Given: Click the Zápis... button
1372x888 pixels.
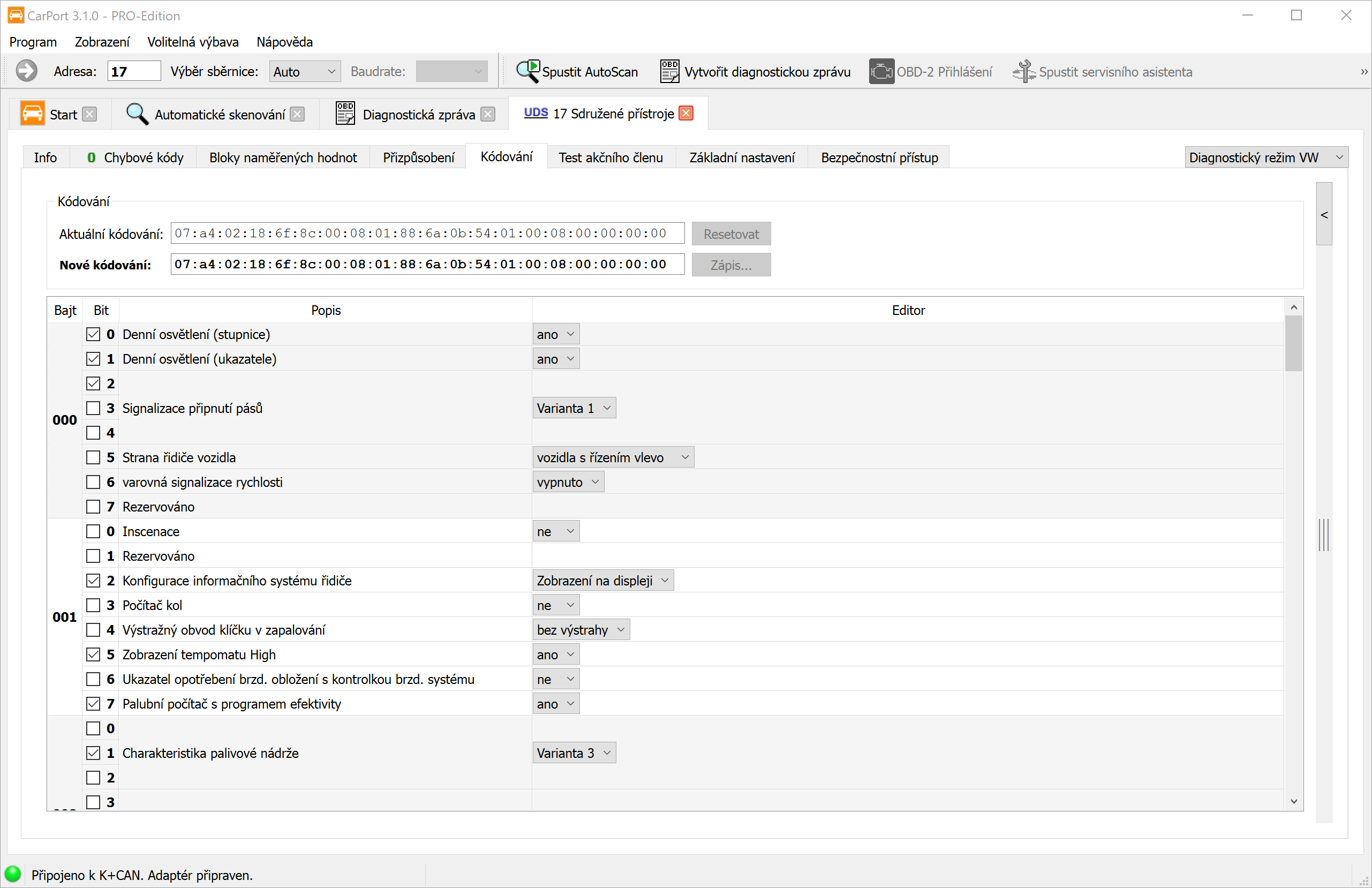Looking at the screenshot, I should coord(730,265).
